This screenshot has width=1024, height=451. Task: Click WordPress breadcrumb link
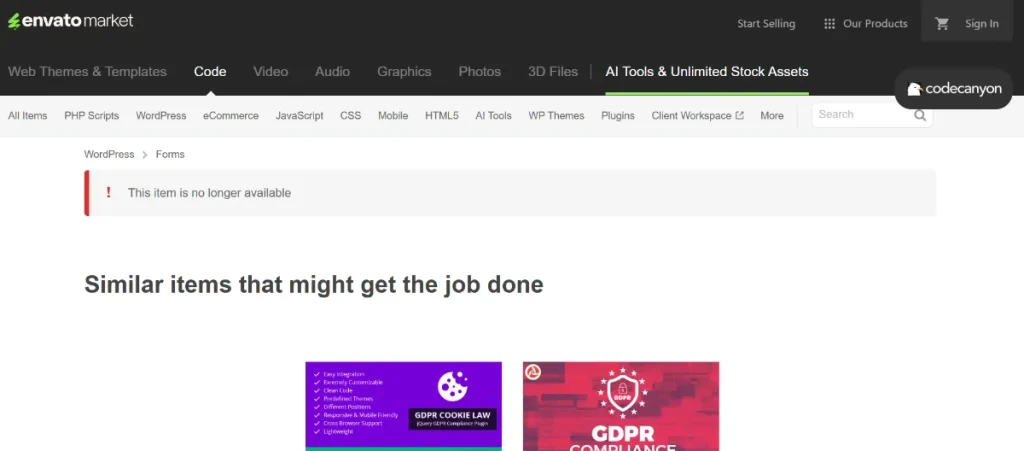click(x=109, y=154)
